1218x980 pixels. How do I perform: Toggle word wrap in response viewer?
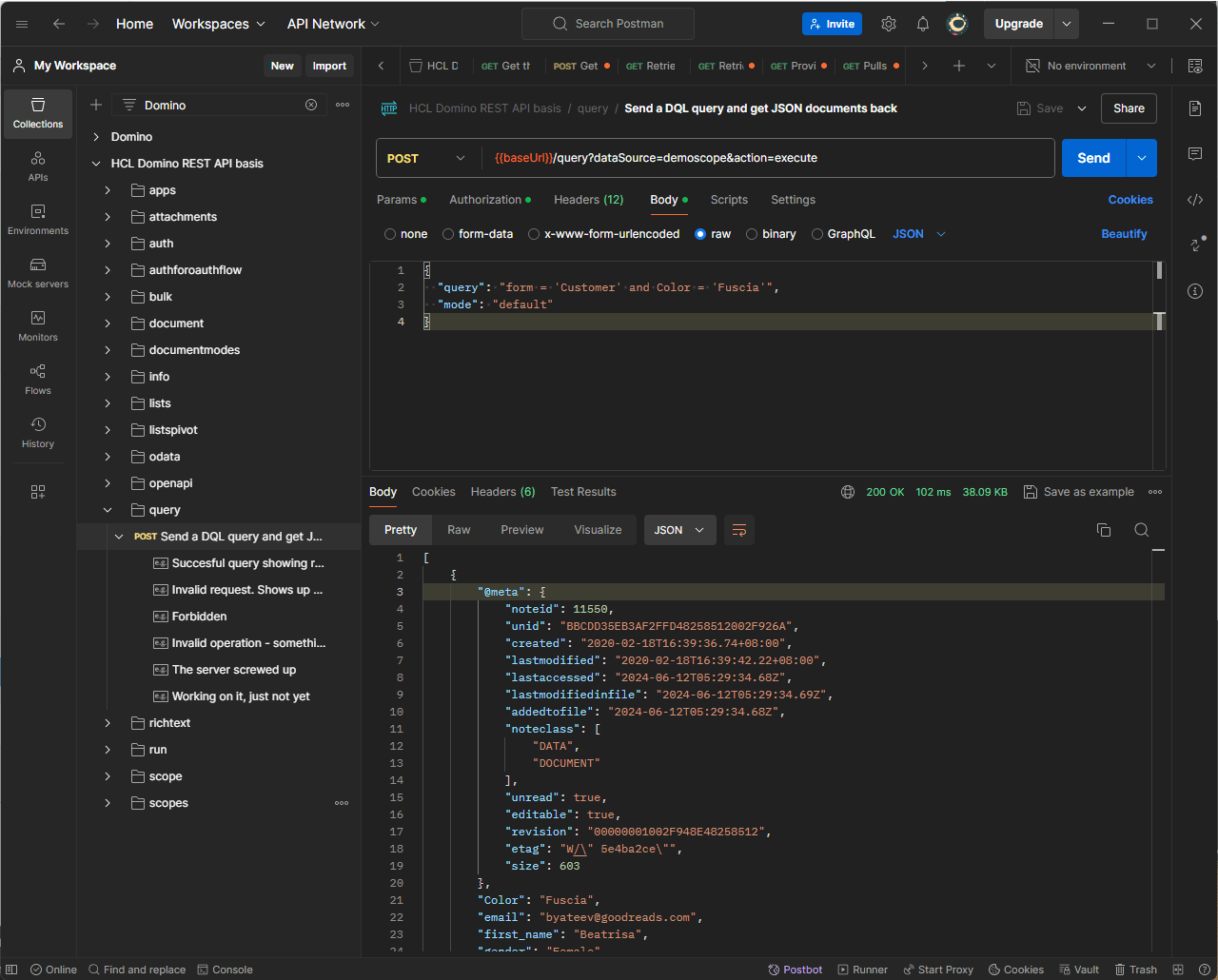[x=739, y=530]
